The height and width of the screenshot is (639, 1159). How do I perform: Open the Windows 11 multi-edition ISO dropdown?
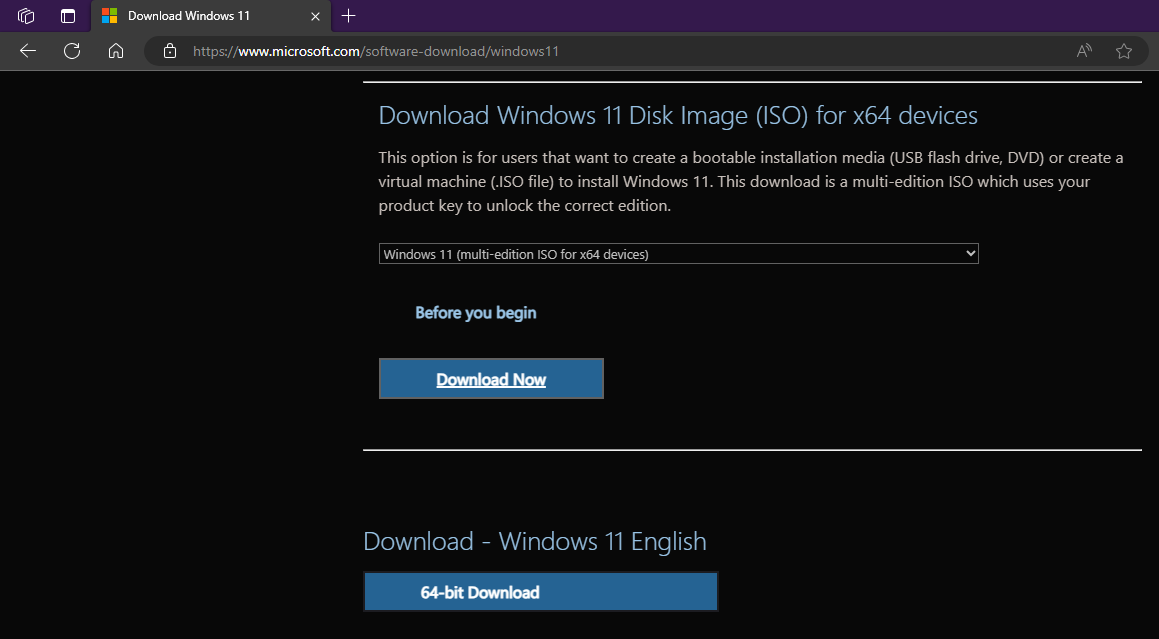[679, 254]
